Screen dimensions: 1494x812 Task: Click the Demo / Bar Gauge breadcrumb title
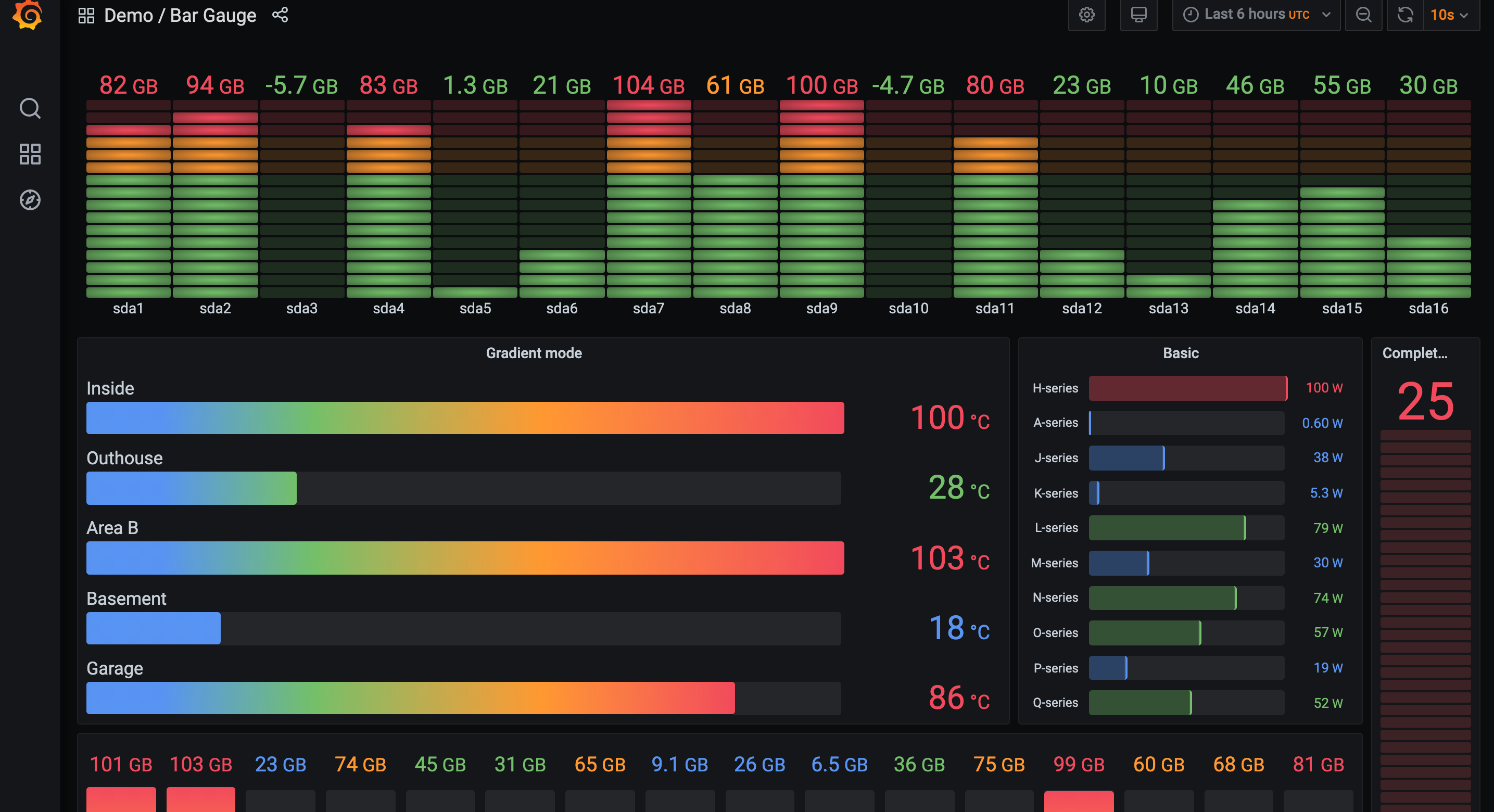coord(180,15)
